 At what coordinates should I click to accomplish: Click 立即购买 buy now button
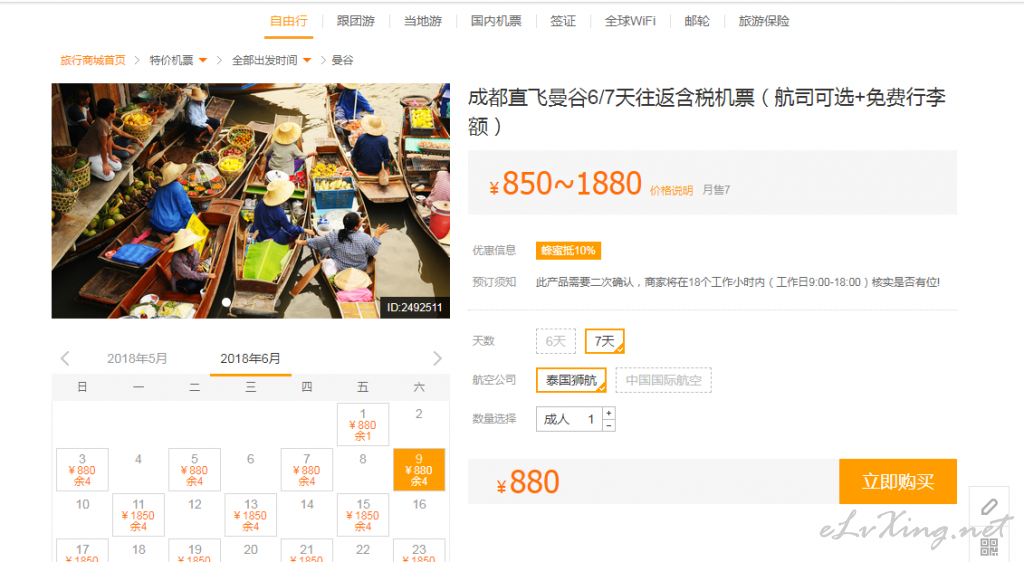(x=898, y=482)
